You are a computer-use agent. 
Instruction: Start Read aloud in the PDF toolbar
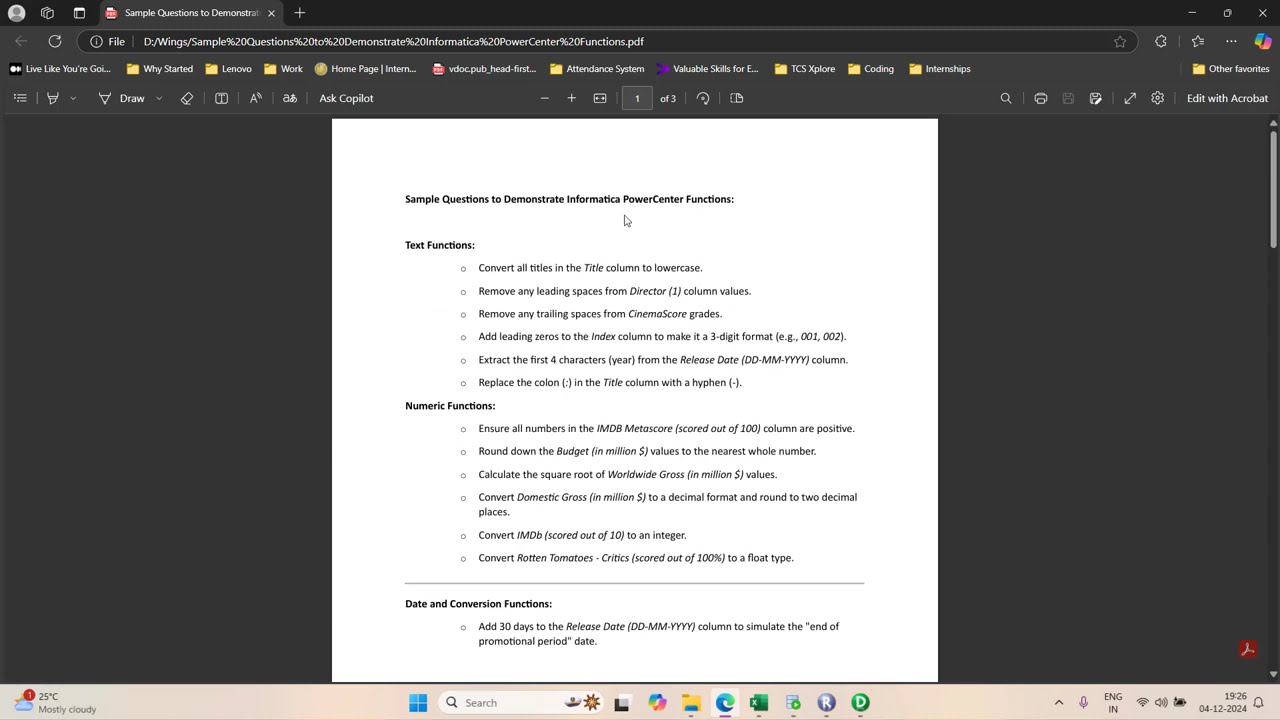pos(256,98)
